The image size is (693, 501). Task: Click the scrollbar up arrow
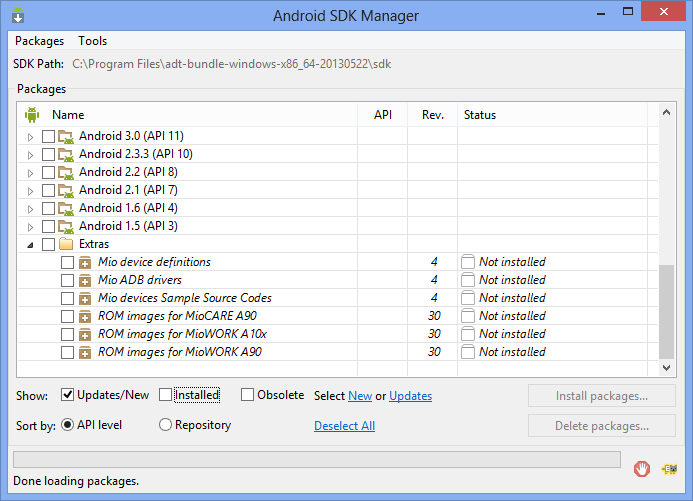666,112
